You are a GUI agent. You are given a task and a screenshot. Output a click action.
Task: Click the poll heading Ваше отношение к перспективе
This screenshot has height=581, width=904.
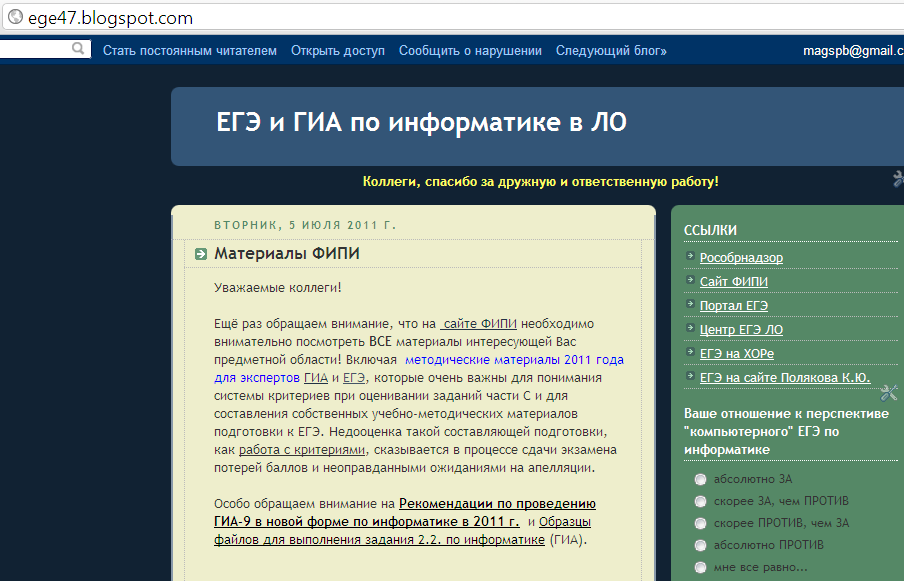(786, 432)
